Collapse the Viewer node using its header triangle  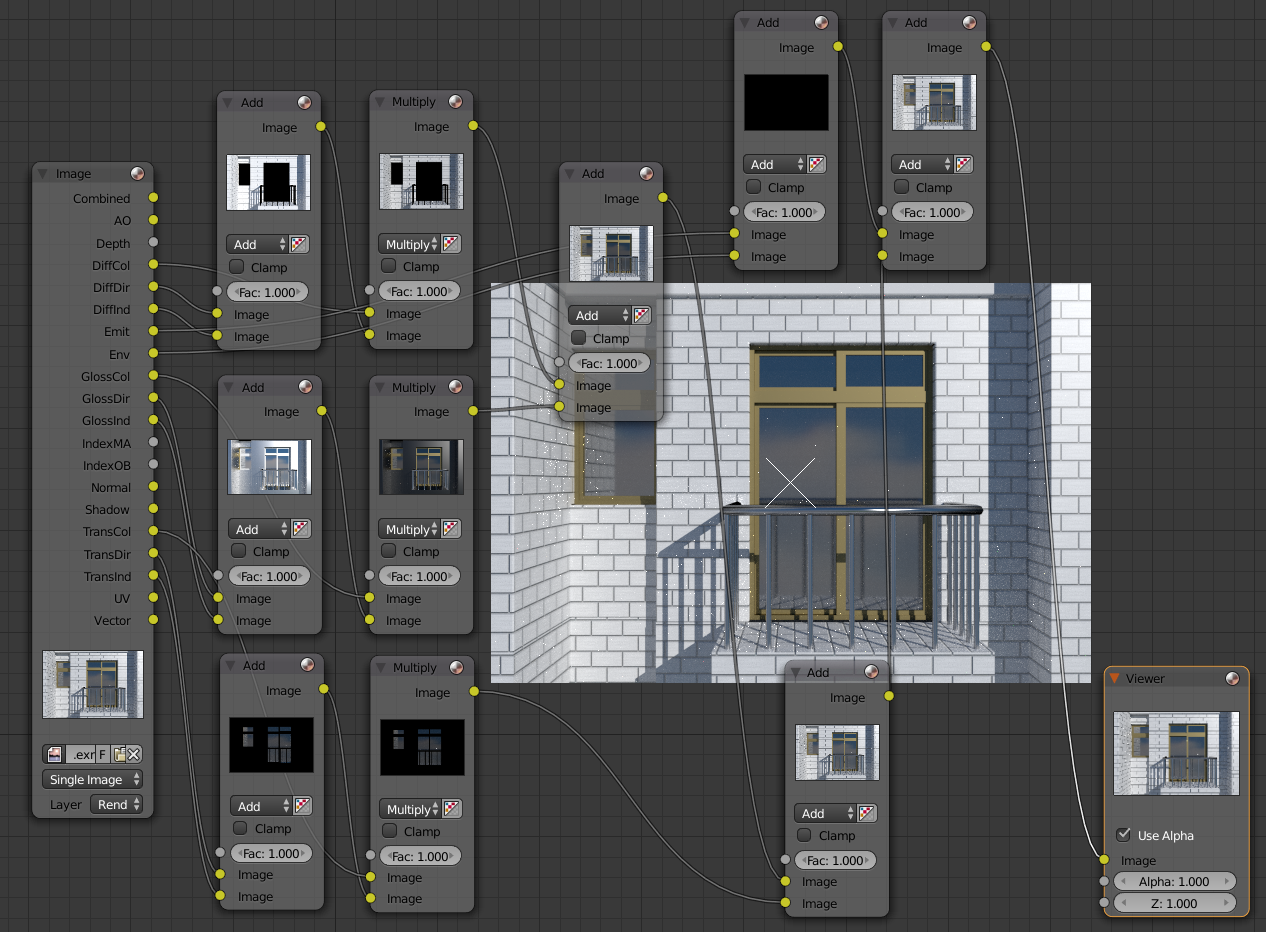(x=1114, y=678)
